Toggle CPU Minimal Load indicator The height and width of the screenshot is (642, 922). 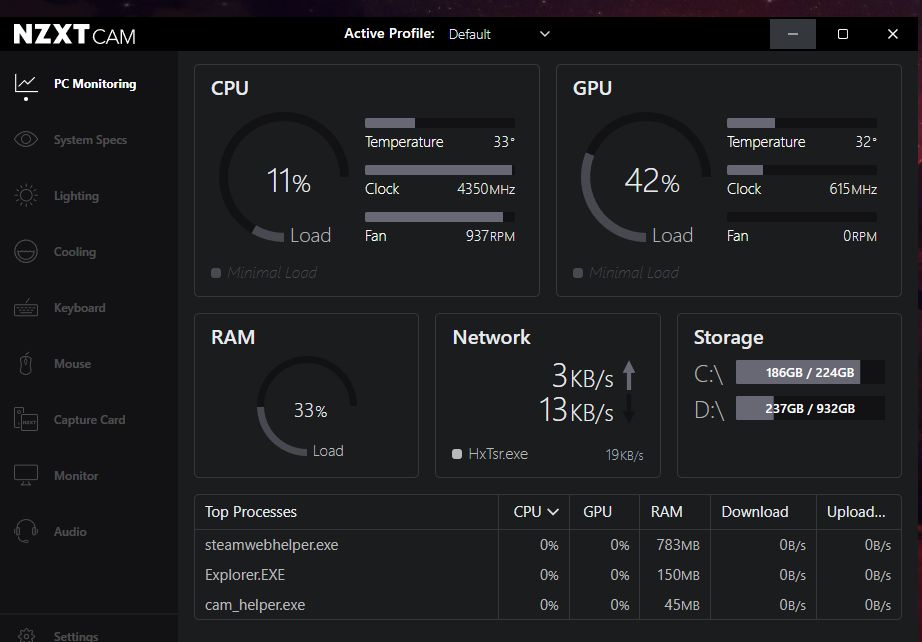216,273
